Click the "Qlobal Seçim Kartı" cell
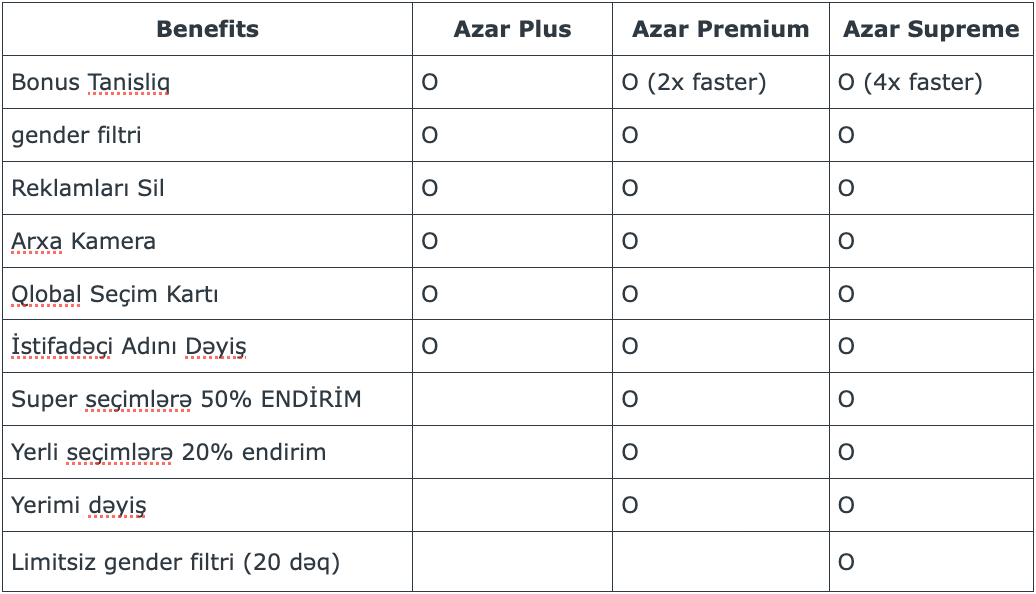This screenshot has width=1036, height=594. [115, 294]
